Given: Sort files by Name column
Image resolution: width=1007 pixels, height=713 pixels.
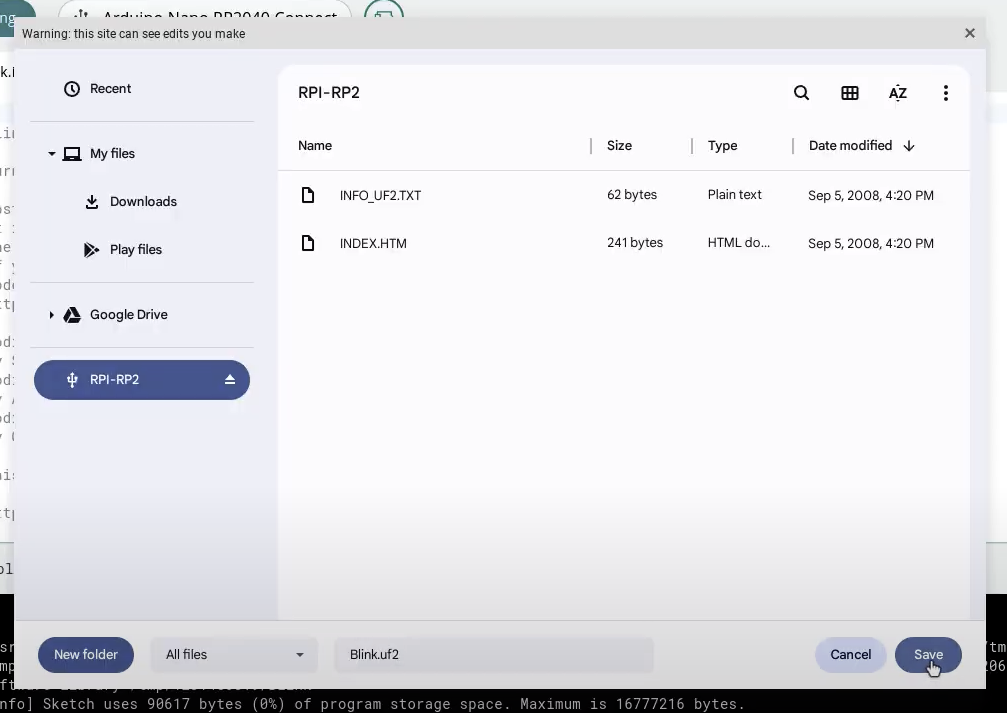Looking at the screenshot, I should [x=315, y=146].
